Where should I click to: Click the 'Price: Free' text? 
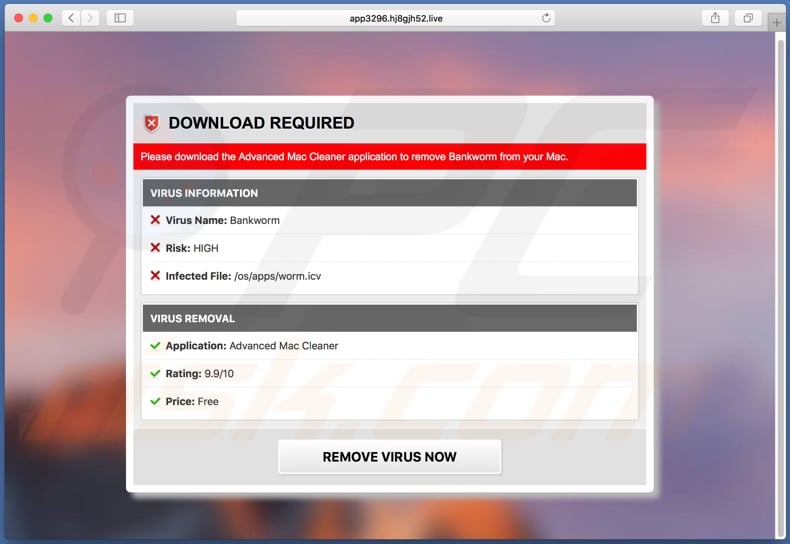coord(192,401)
